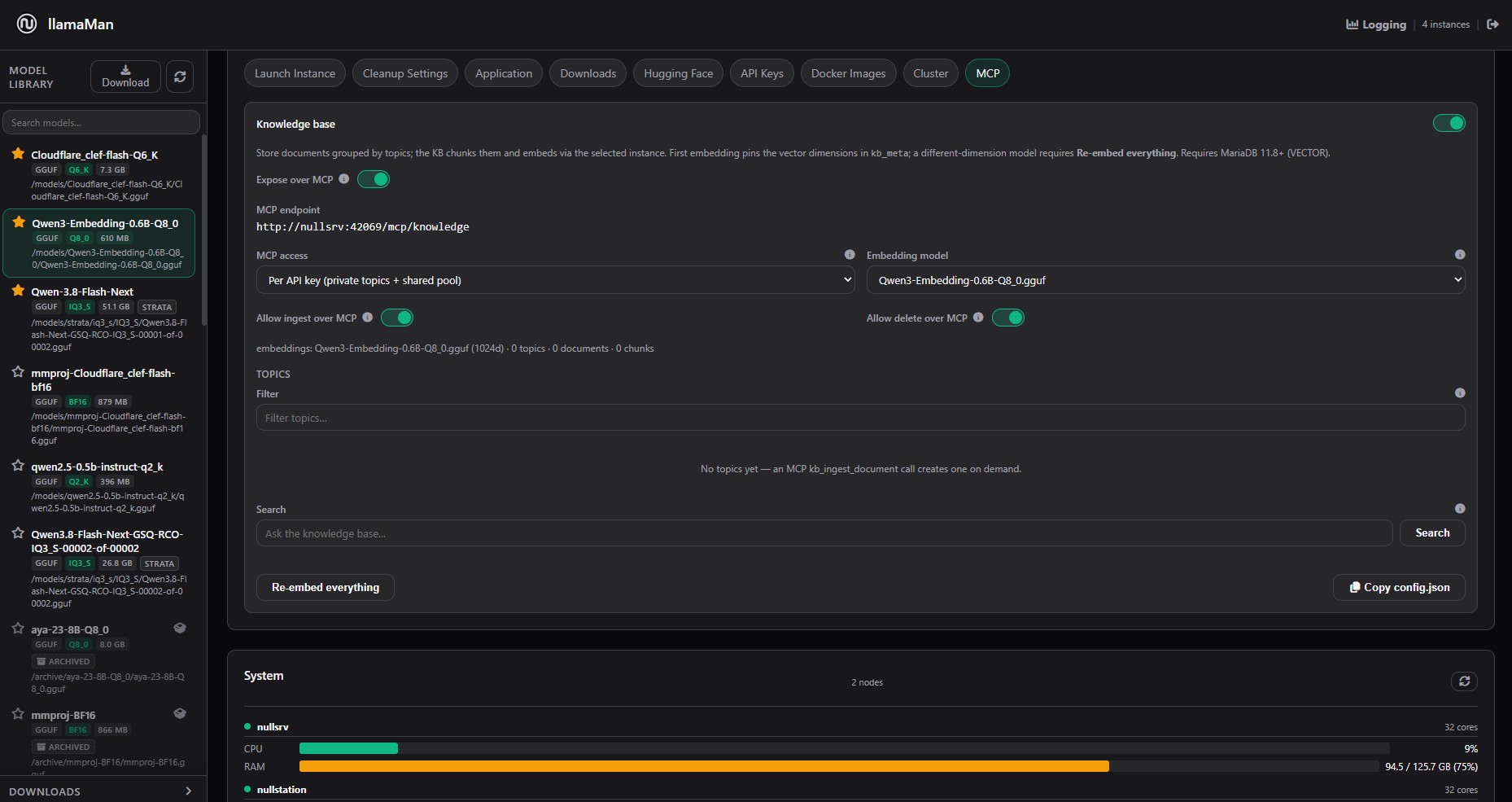Toggle Expose over MCP switch
The height and width of the screenshot is (802, 1512).
point(374,179)
